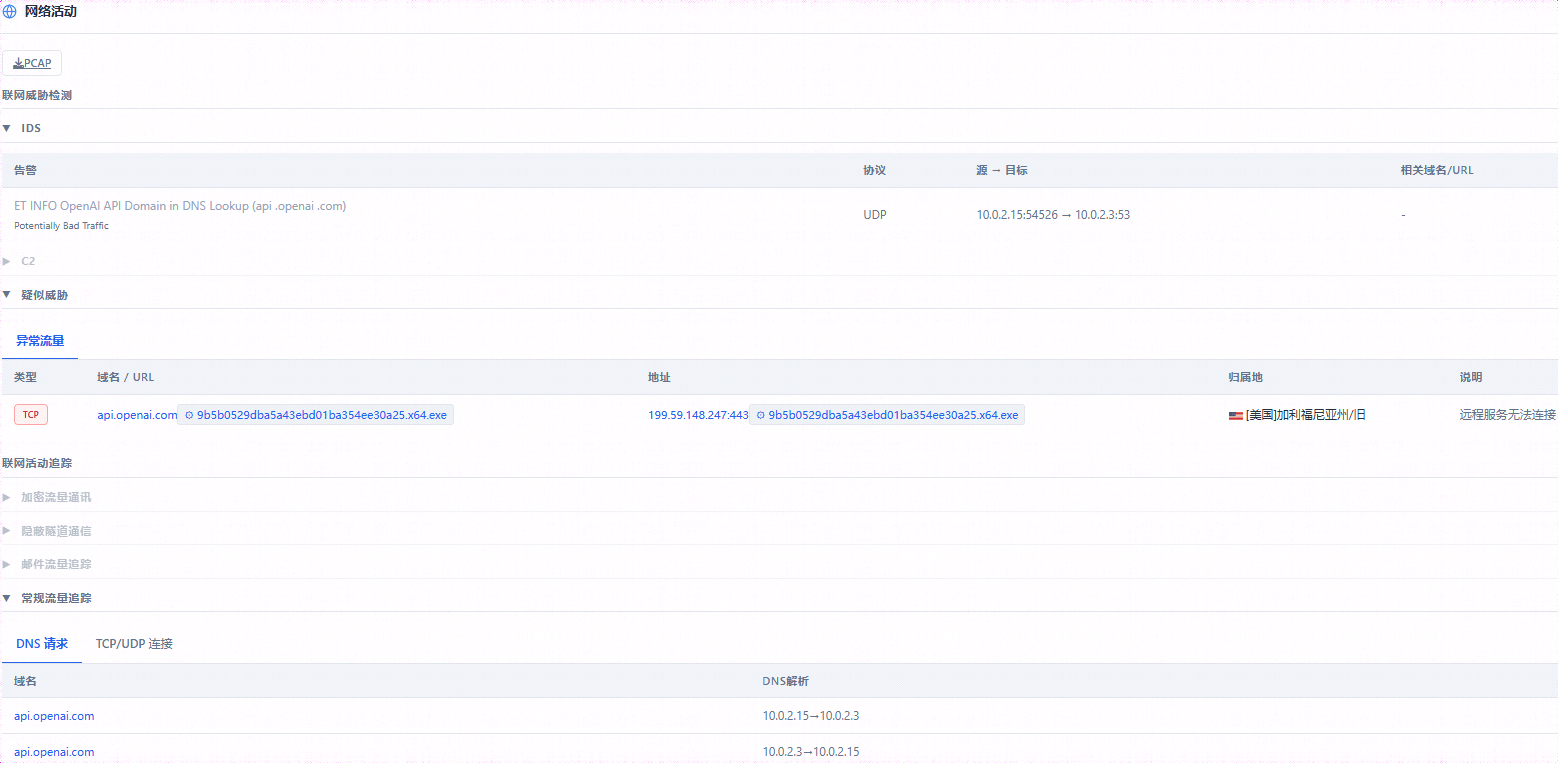Click the ET INFO OpenAI API Domain alert text
The width and height of the screenshot is (1558, 763).
(180, 206)
